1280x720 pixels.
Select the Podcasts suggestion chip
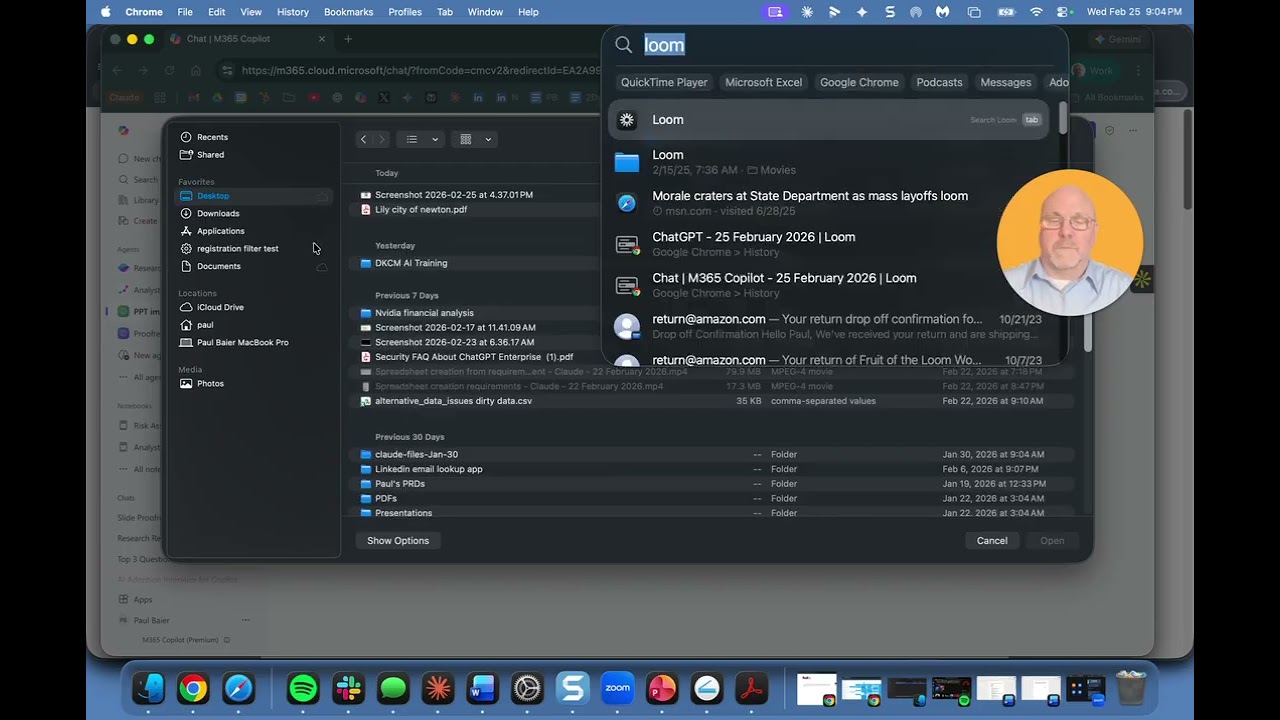pos(939,82)
